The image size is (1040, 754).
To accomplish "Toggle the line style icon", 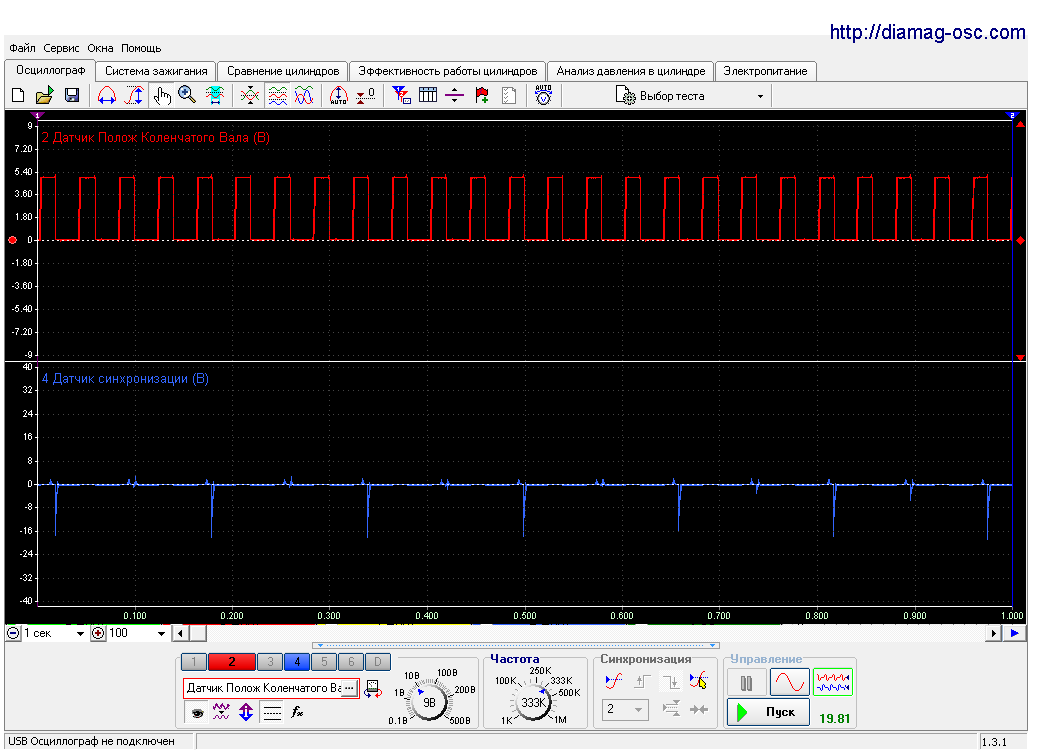I will pos(272,713).
